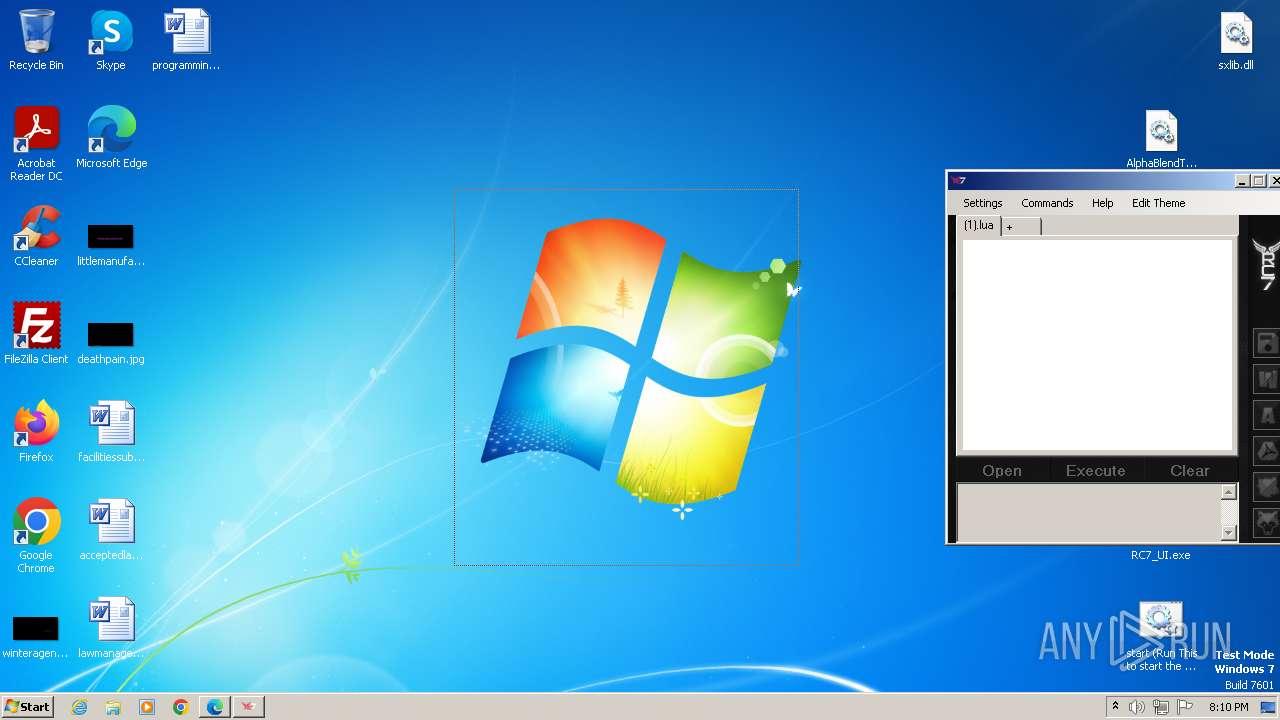Viewport: 1280px width, 720px height.
Task: Select the deathpain.jpg image file
Action: pos(110,344)
